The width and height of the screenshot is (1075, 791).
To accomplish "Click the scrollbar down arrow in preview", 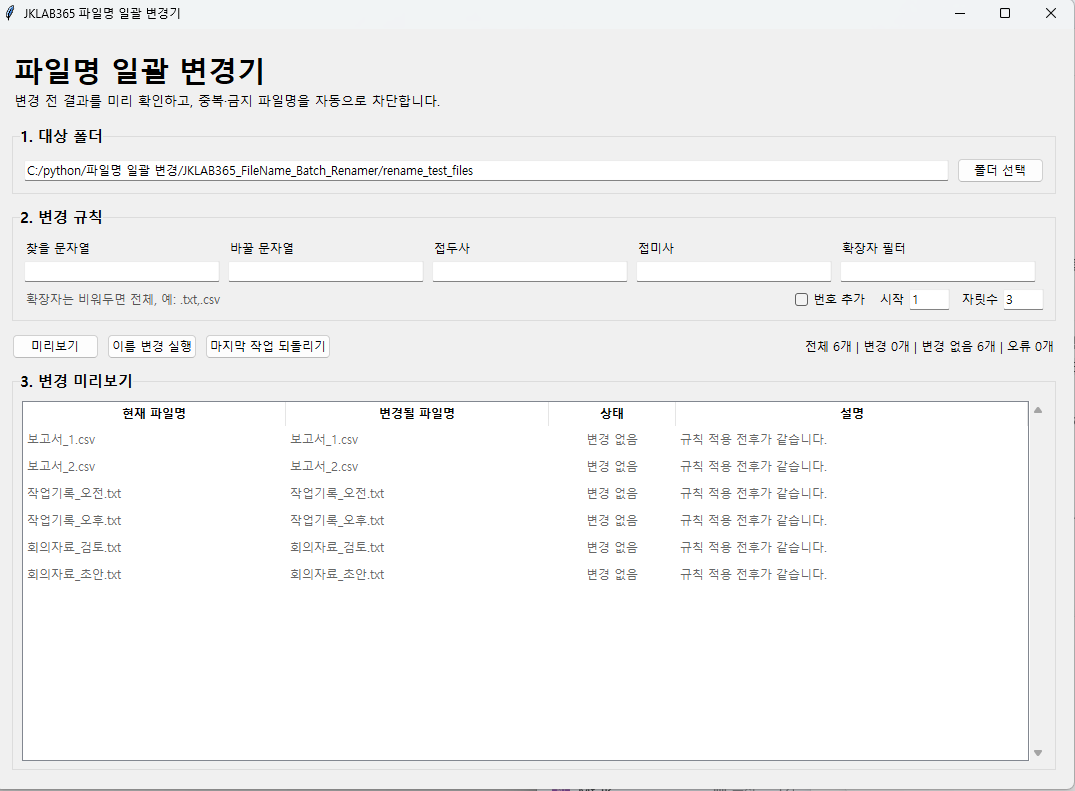I will (x=1038, y=753).
